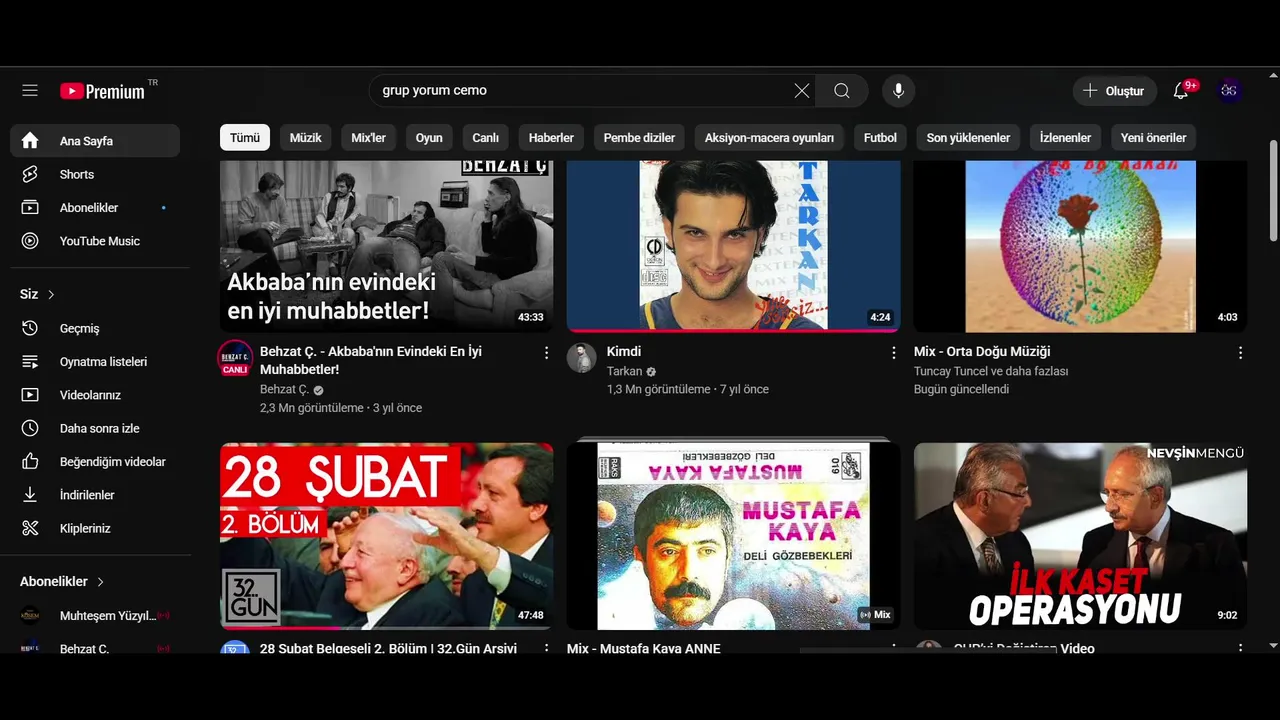The image size is (1280, 720).
Task: Select the Yeni öneriler chip
Action: (x=1153, y=138)
